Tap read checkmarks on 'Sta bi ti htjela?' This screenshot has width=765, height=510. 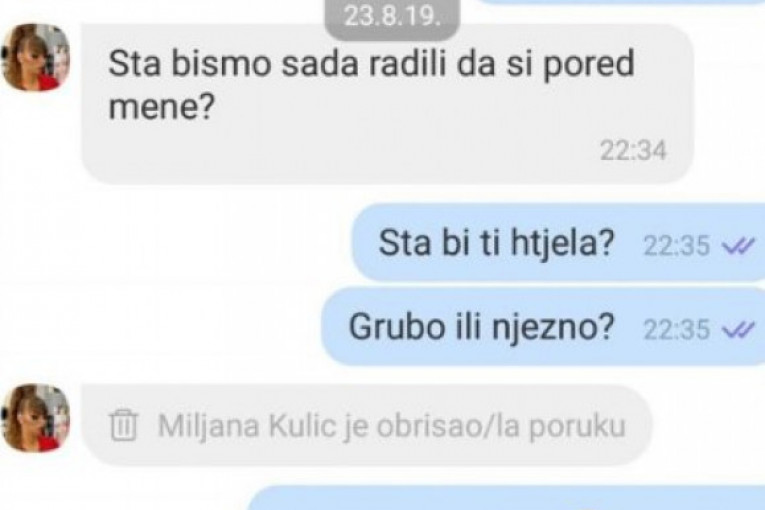(x=738, y=246)
